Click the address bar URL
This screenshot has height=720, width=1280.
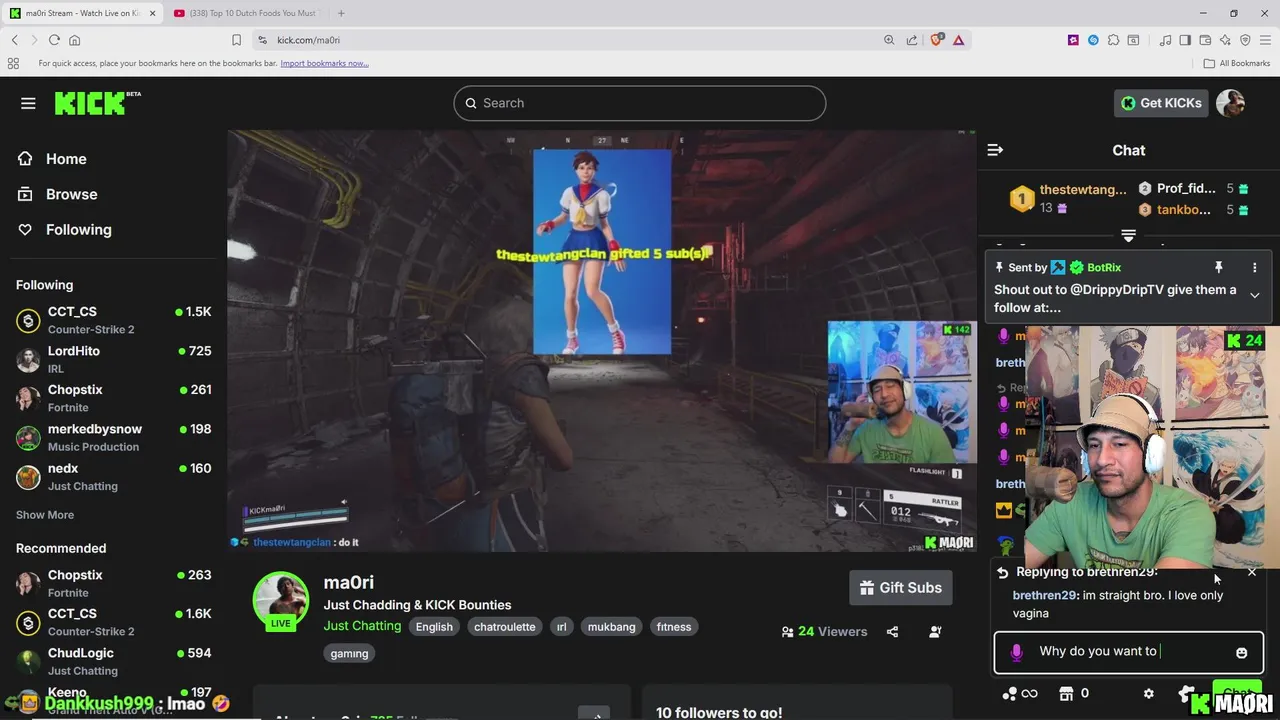tap(308, 40)
